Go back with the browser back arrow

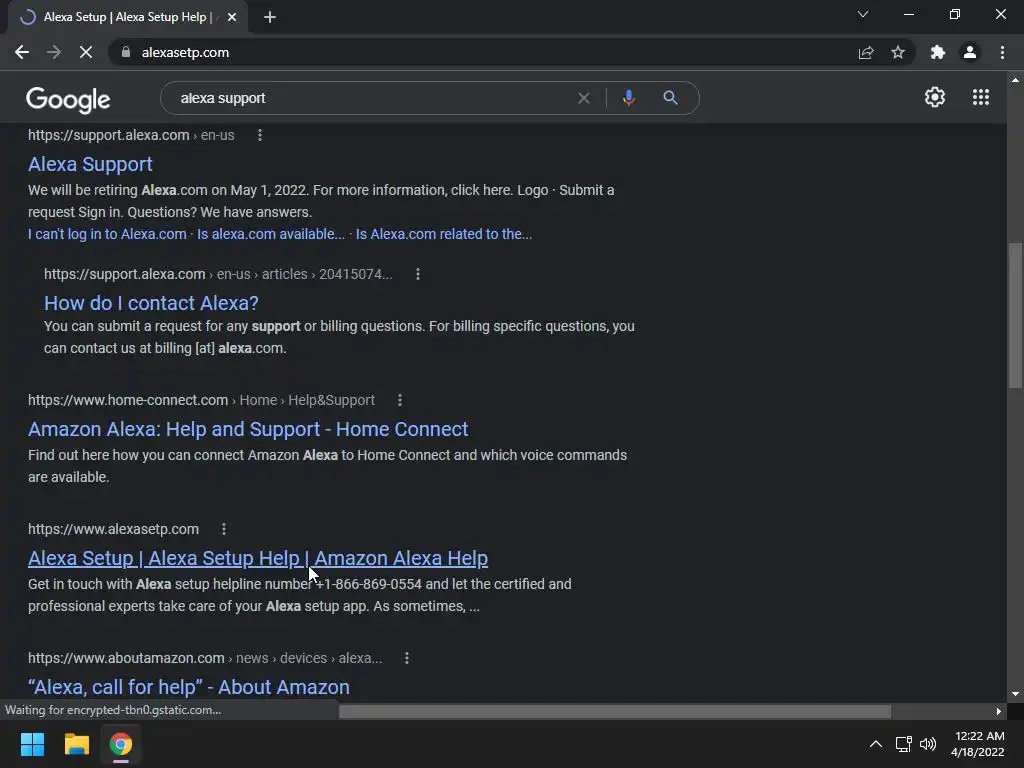[22, 52]
